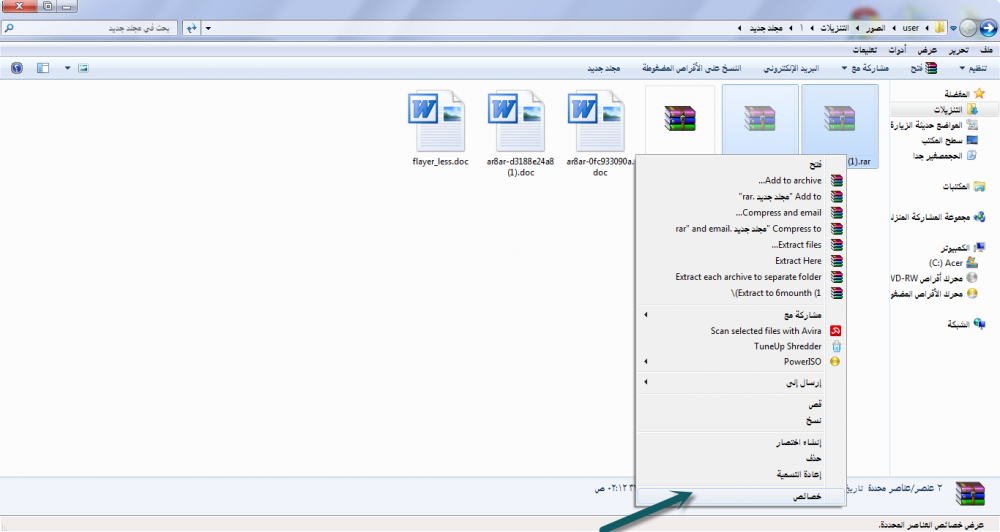Click the PowerISO disc icon in the menu
The image size is (1000, 532).
tap(836, 362)
